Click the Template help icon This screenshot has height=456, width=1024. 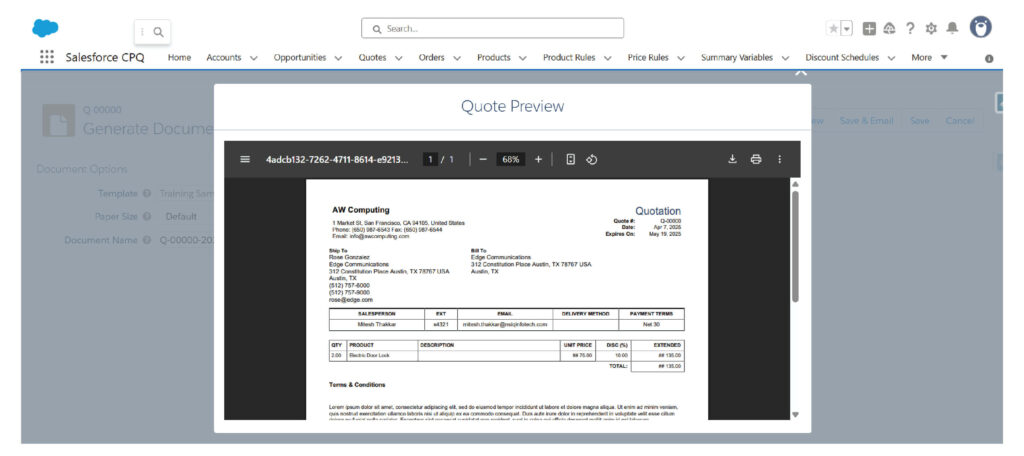[146, 193]
